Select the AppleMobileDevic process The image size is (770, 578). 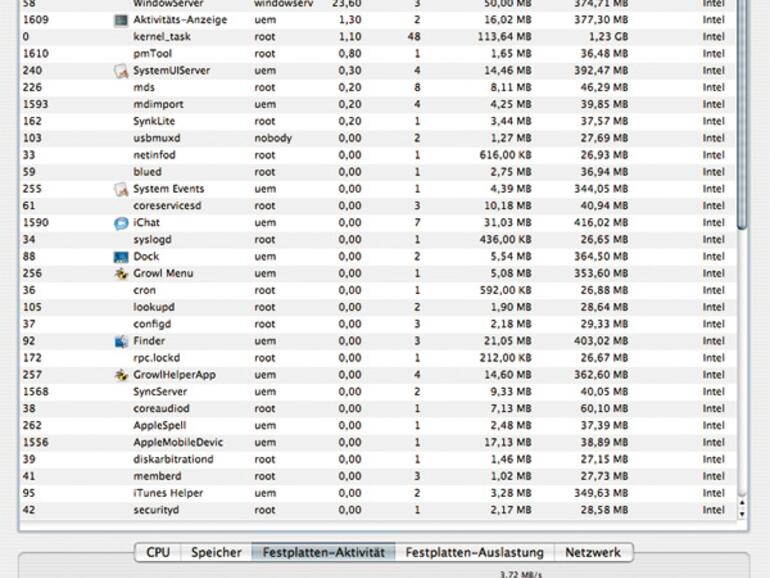pos(377,442)
